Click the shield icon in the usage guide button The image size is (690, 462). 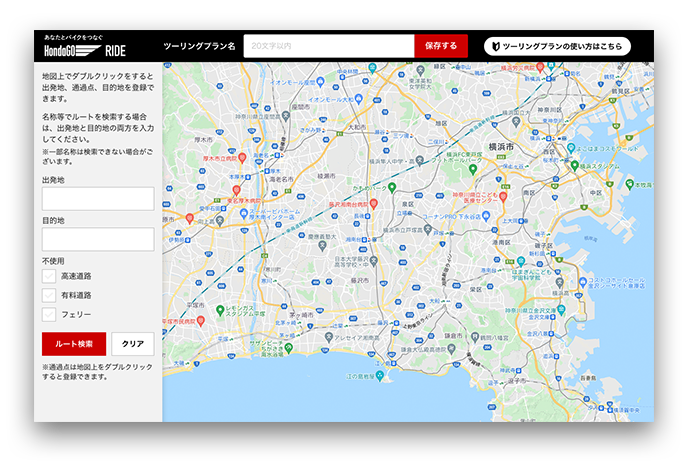pos(494,46)
